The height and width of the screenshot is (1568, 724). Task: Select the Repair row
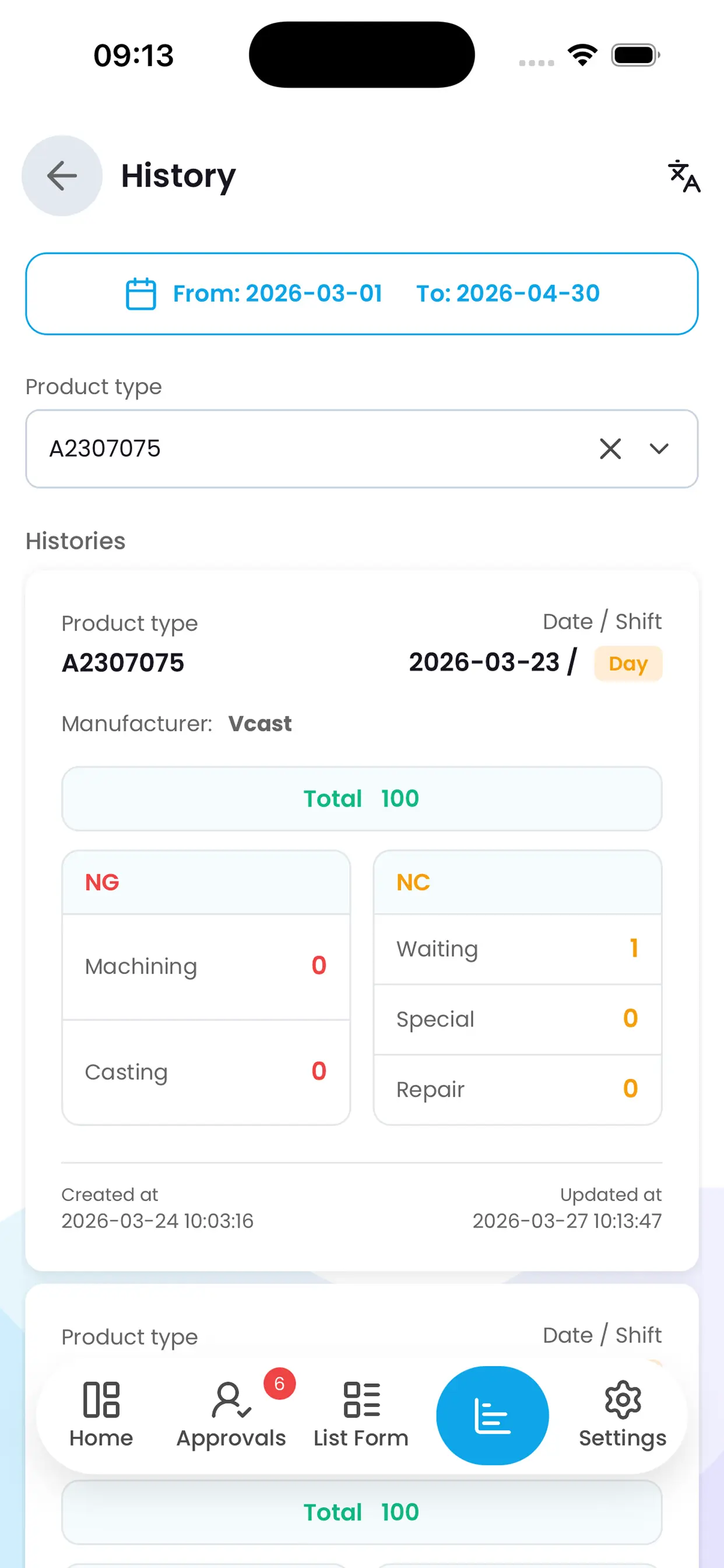pyautogui.click(x=518, y=1090)
